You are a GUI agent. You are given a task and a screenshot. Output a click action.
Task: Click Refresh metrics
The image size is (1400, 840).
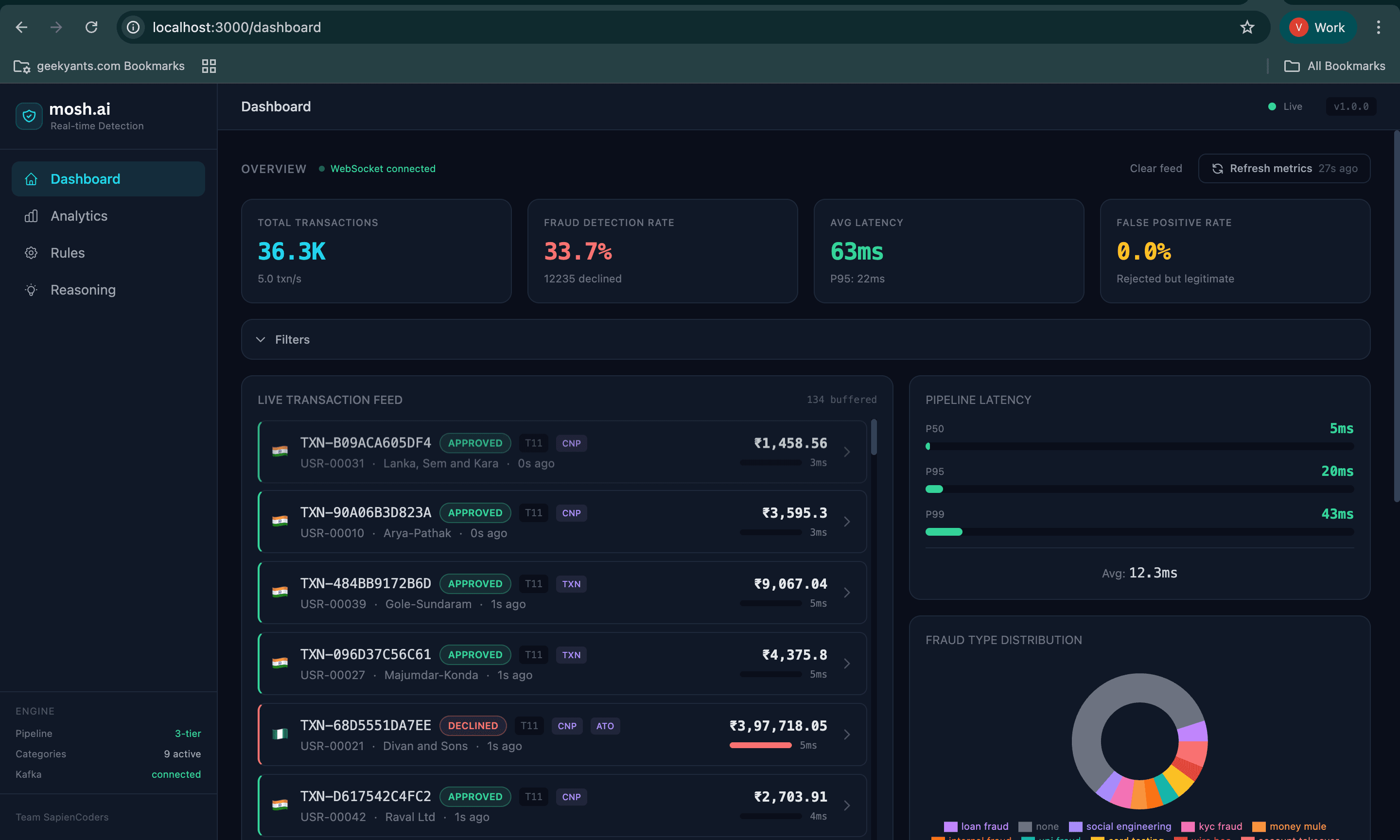click(1271, 168)
